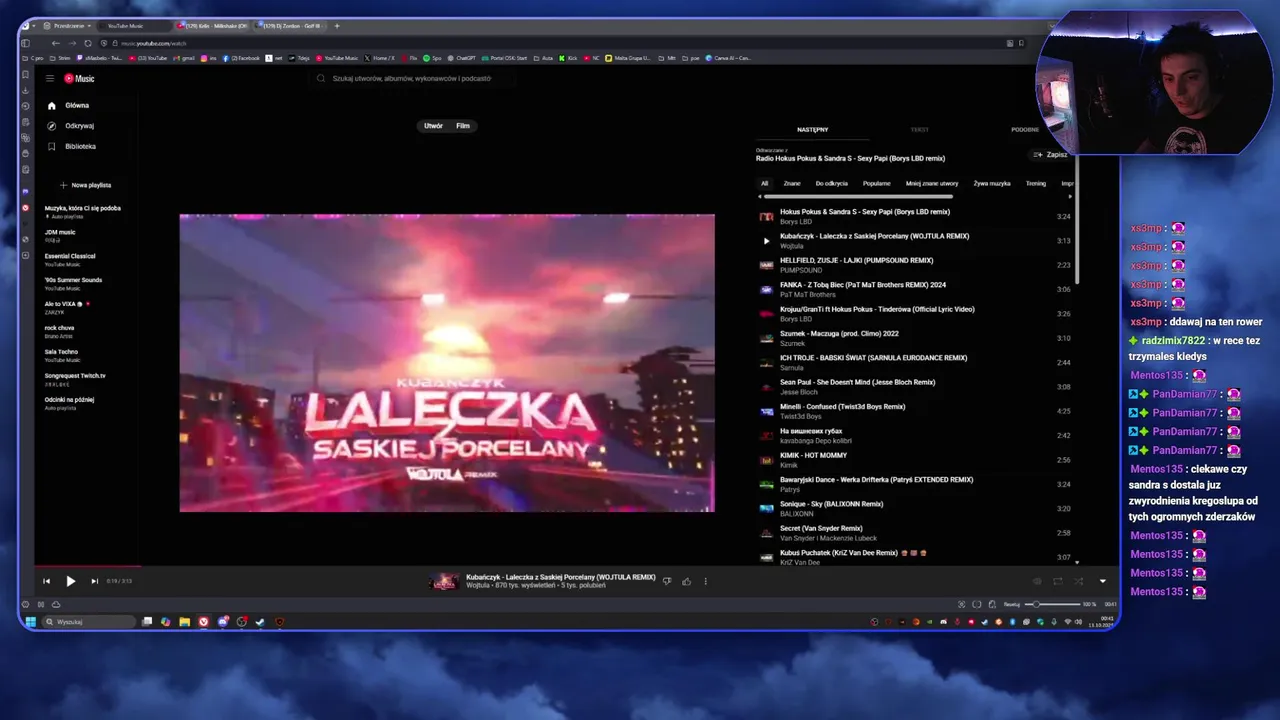Play Sonique - Sky (BALIXONN Remix)

point(915,508)
